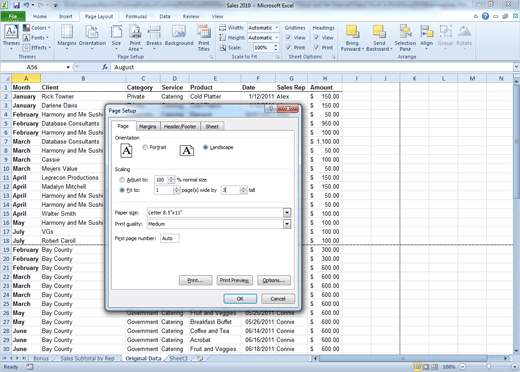The width and height of the screenshot is (520, 372).
Task: Select Adjust to scaling option
Action: click(122, 180)
